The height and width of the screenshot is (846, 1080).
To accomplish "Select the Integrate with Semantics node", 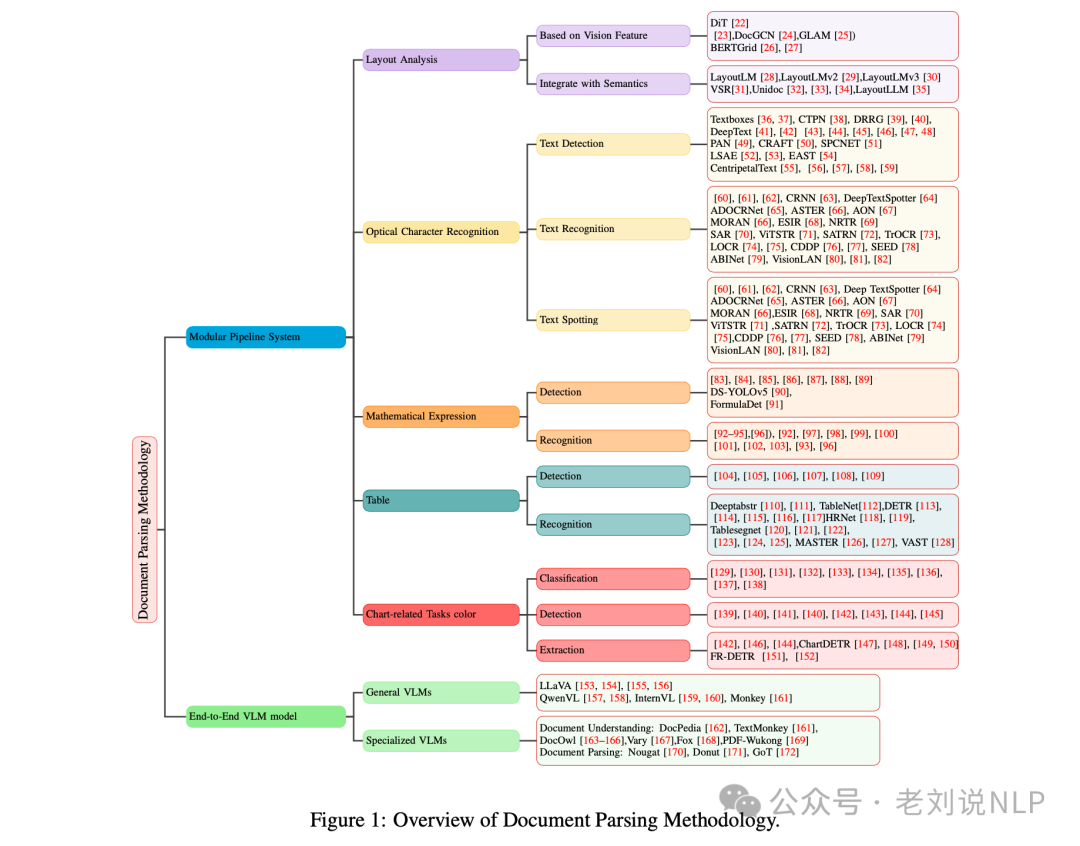I will 612,84.
